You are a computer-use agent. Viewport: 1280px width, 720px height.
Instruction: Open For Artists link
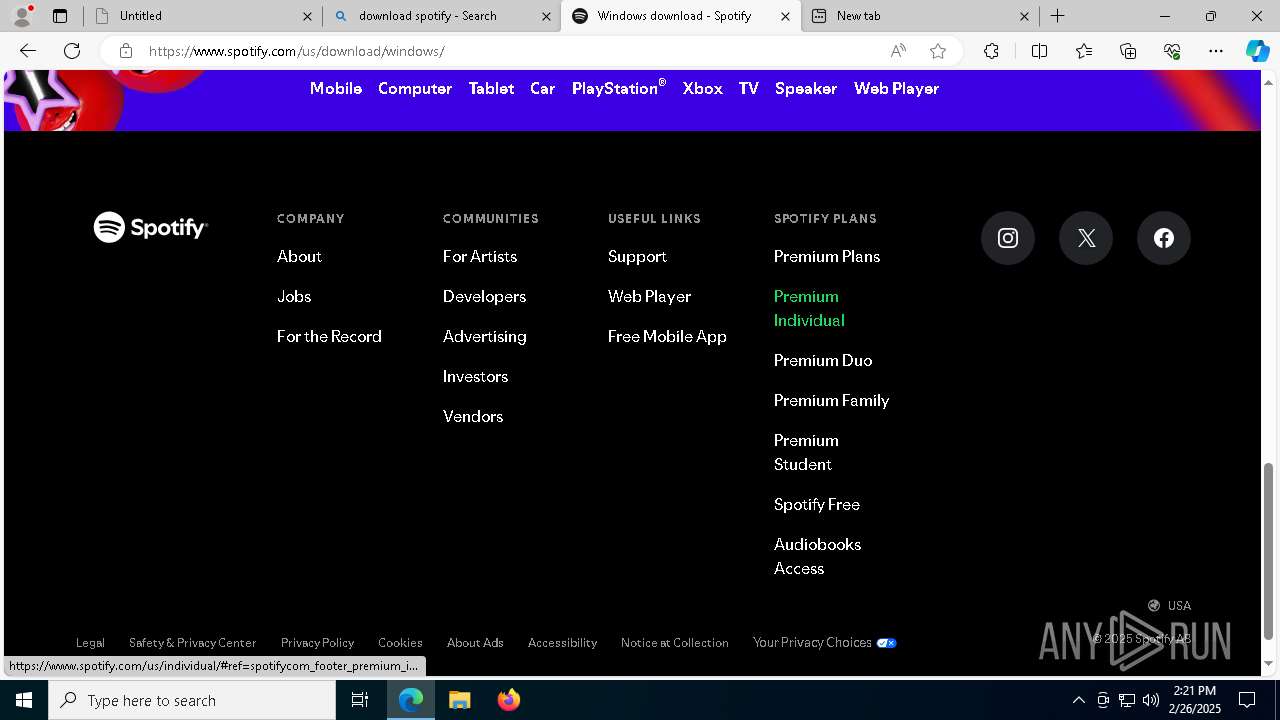click(x=480, y=256)
